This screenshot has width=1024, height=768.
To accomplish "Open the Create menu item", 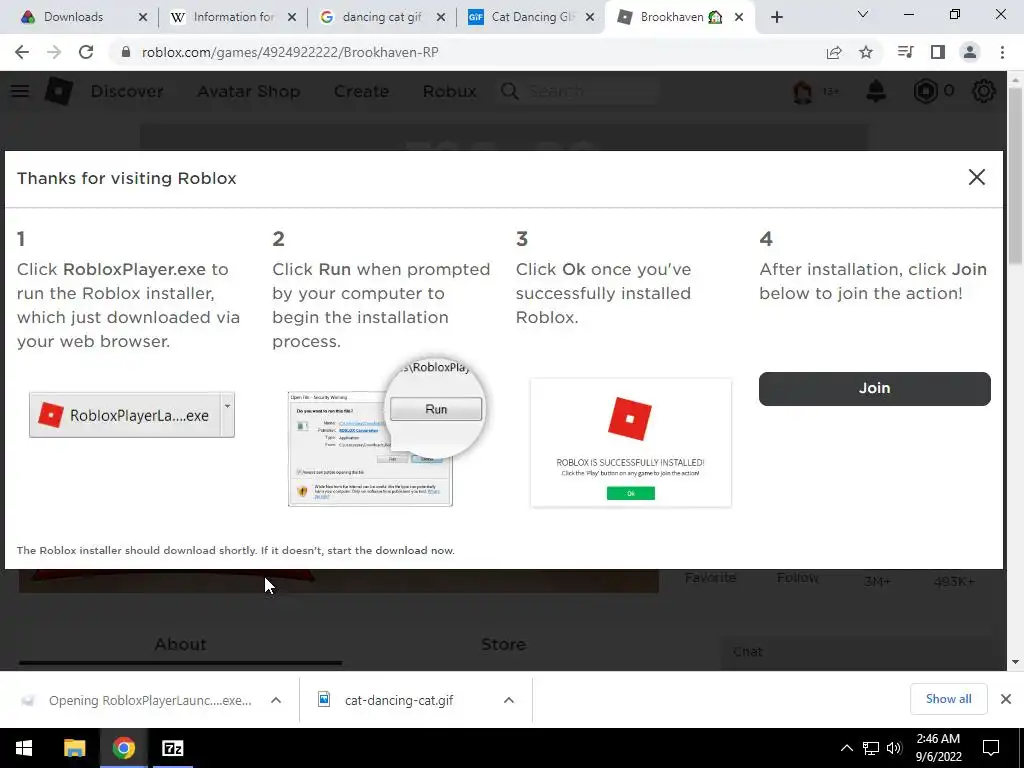I will [361, 91].
